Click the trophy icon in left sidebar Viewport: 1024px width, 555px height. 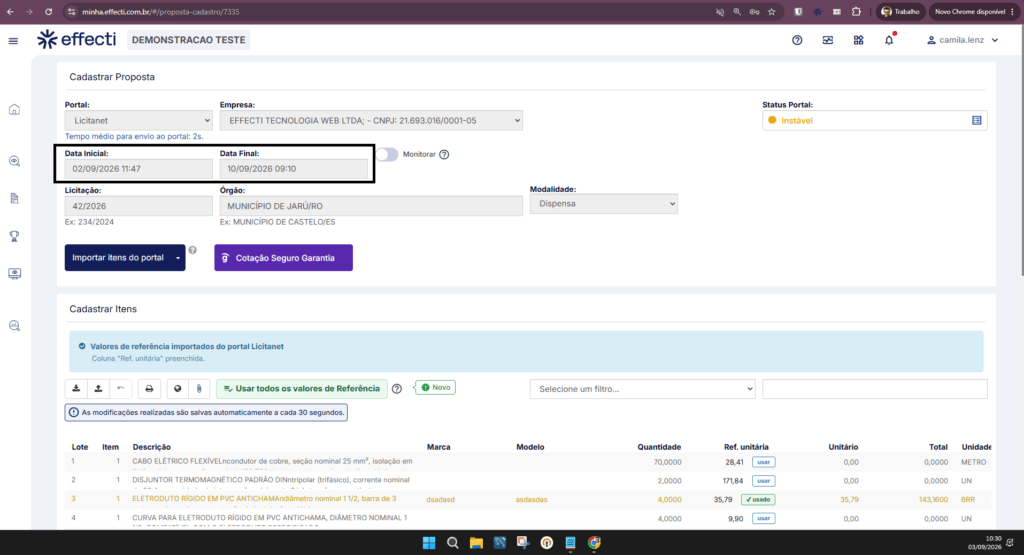(x=14, y=236)
